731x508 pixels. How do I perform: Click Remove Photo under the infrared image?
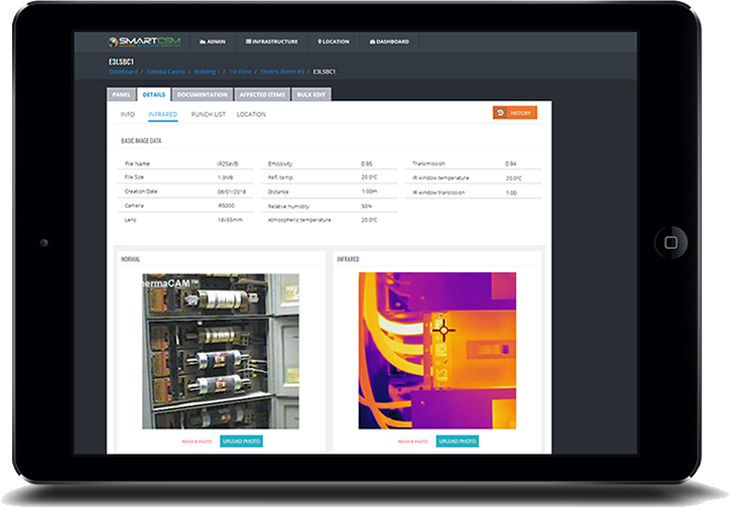click(x=413, y=441)
